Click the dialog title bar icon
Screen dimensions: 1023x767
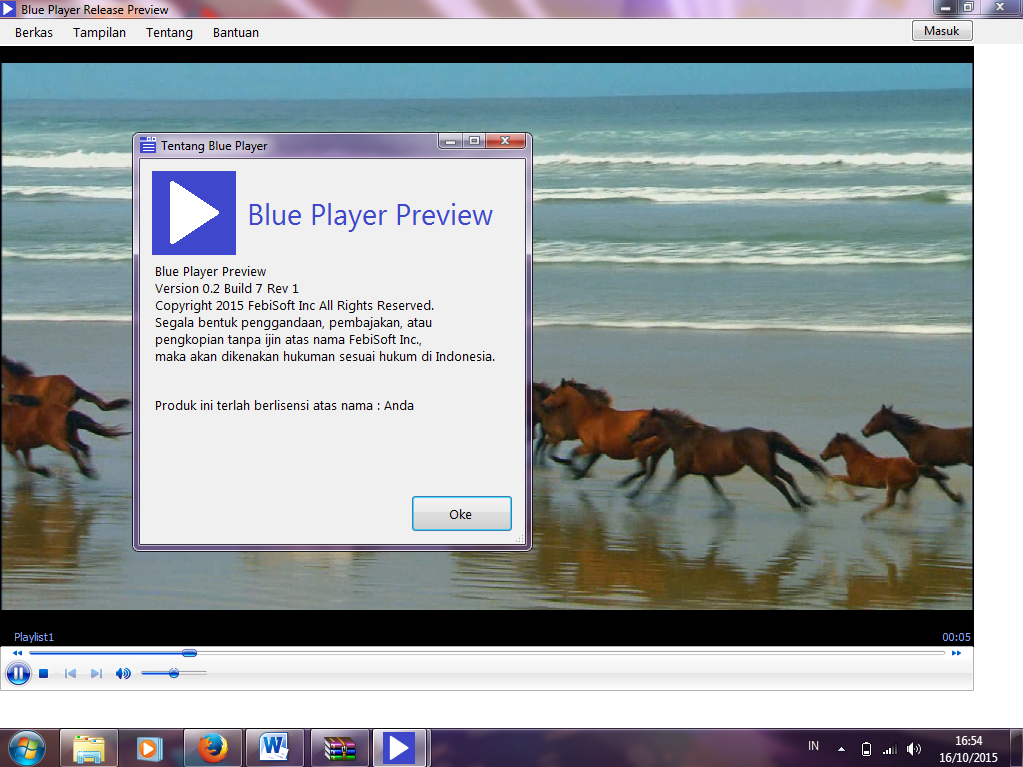(148, 145)
